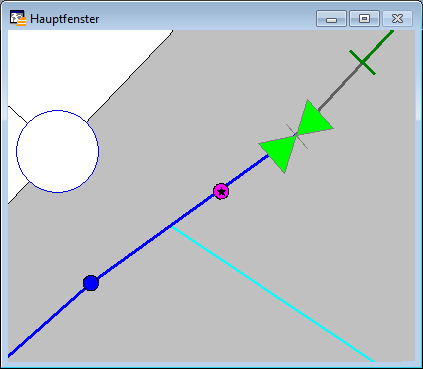This screenshot has height=369, width=423.
Task: Select the large white circle with blue outline
Action: (57, 151)
